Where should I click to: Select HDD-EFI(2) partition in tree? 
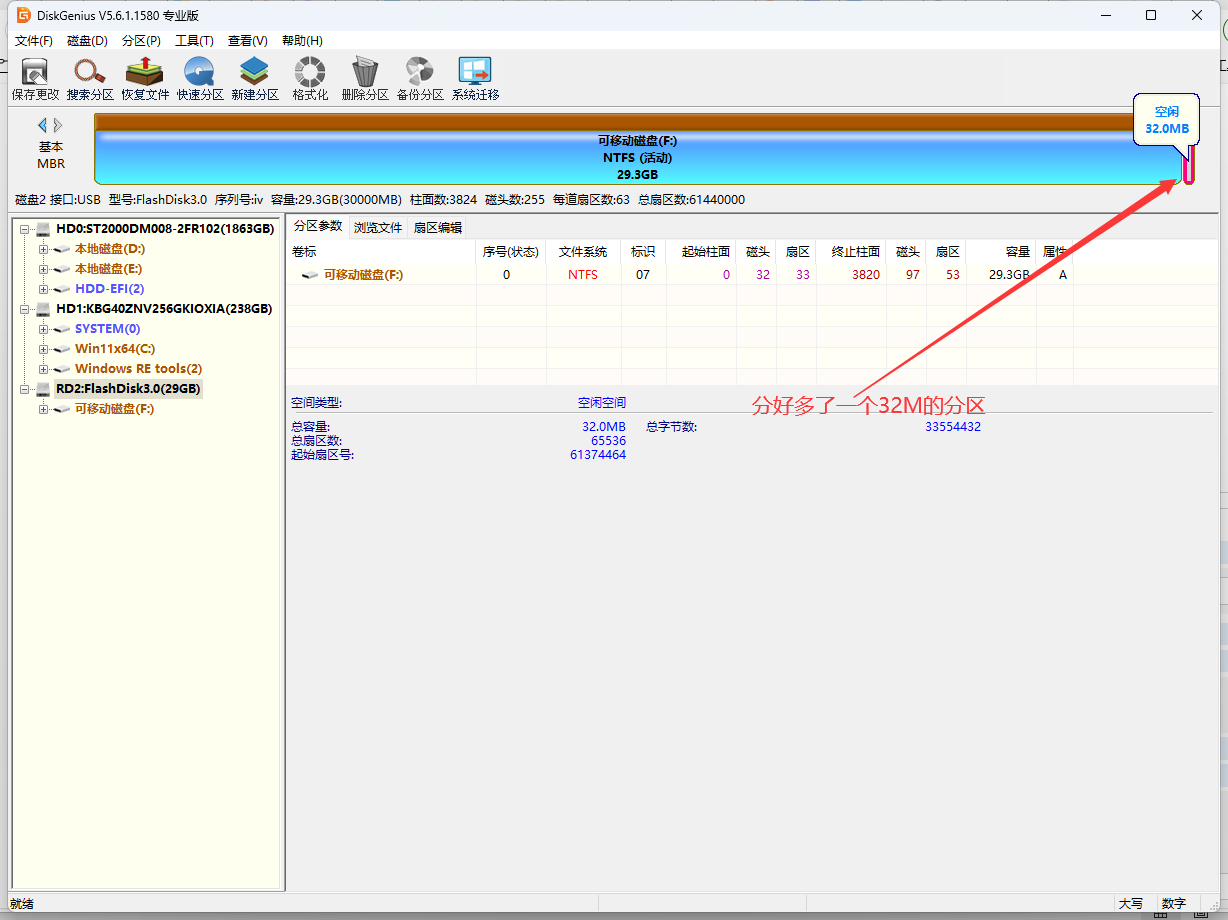tap(110, 289)
